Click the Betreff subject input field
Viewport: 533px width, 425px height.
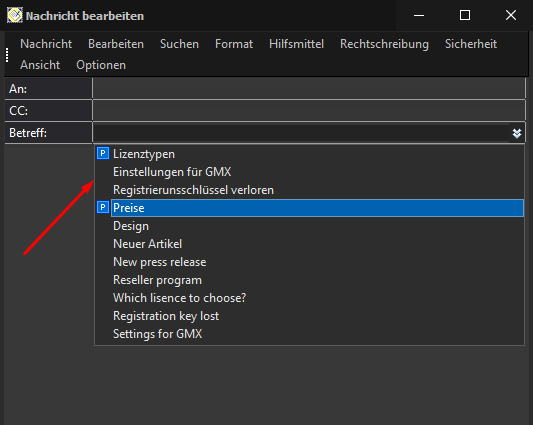(x=301, y=133)
